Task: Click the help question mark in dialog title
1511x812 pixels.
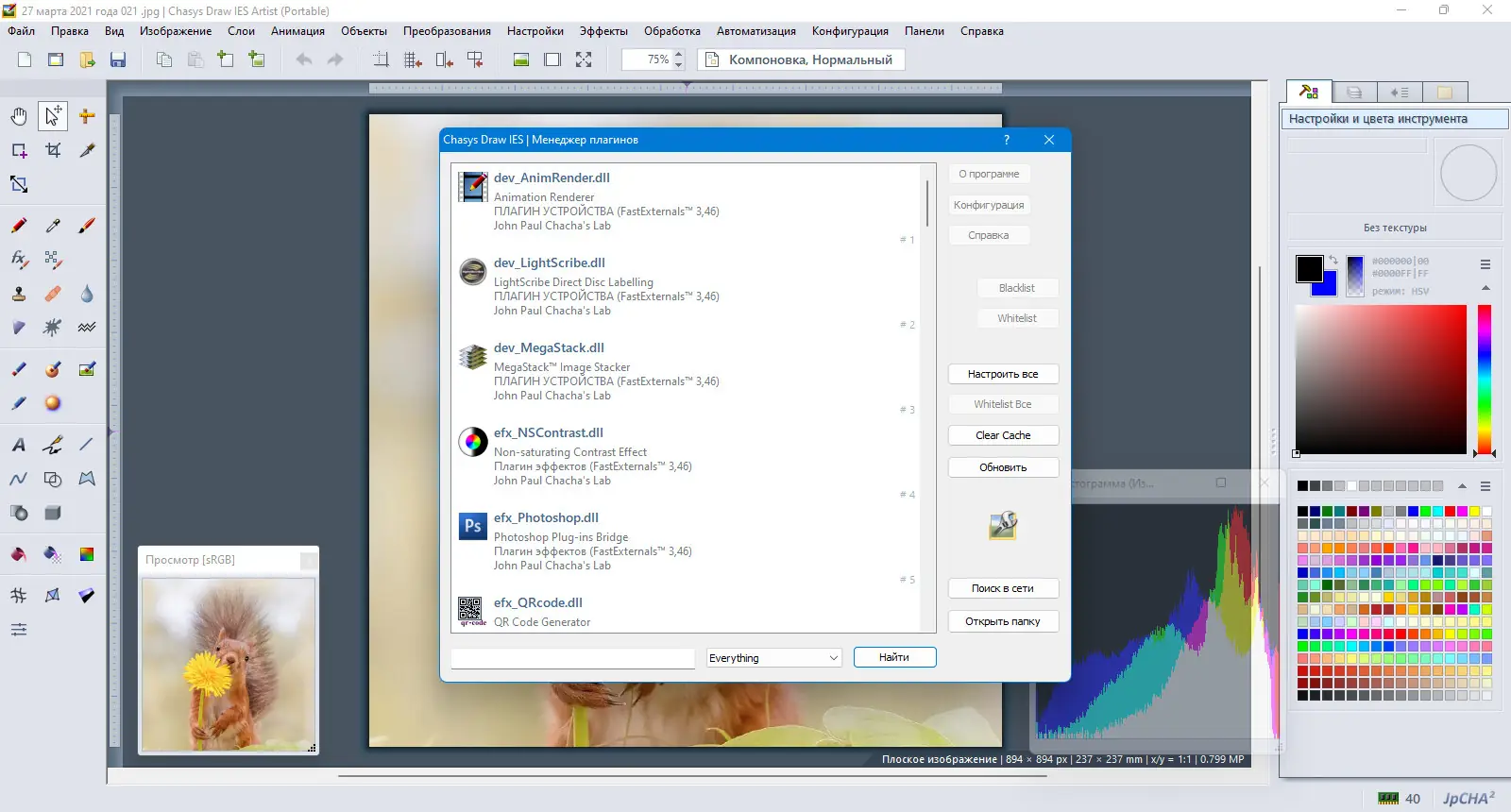Action: pyautogui.click(x=1007, y=140)
